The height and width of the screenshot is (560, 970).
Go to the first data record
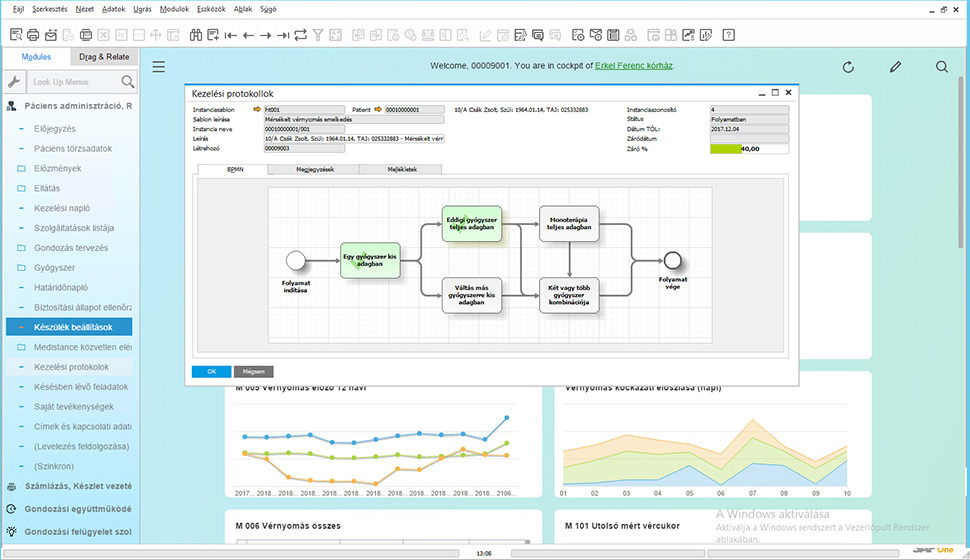(x=230, y=35)
